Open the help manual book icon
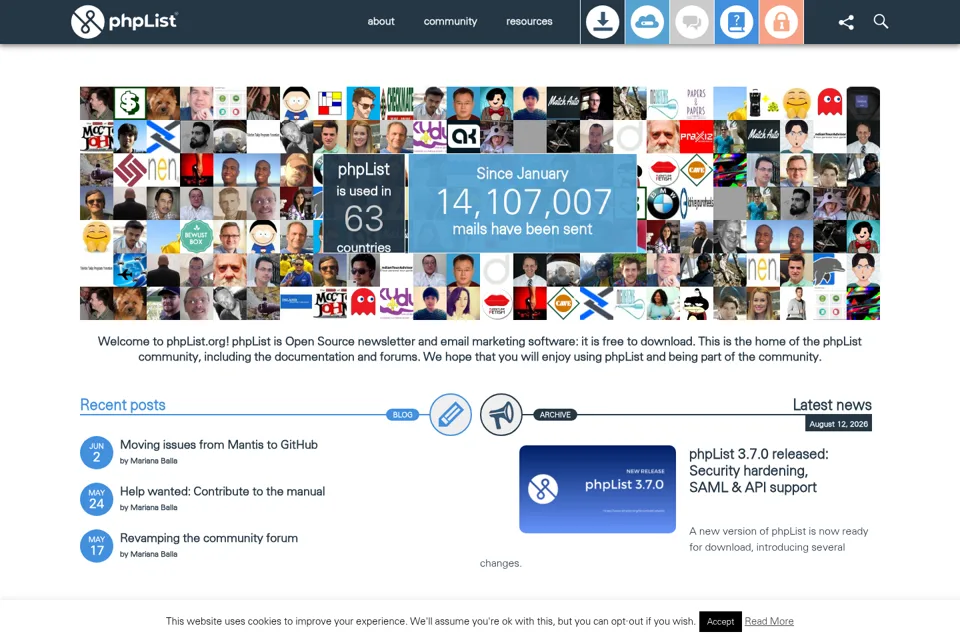The height and width of the screenshot is (640, 960). [737, 22]
